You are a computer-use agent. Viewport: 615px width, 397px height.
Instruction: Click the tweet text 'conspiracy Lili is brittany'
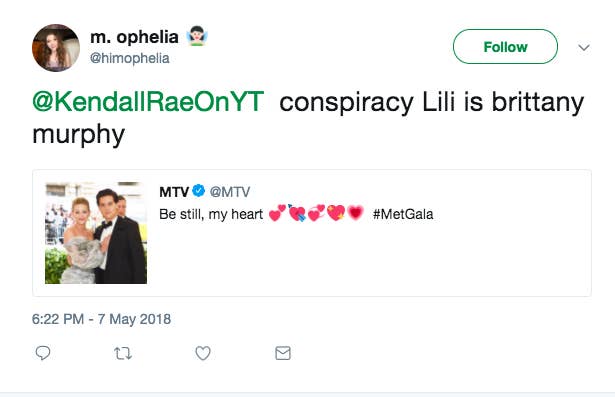[x=431, y=102]
